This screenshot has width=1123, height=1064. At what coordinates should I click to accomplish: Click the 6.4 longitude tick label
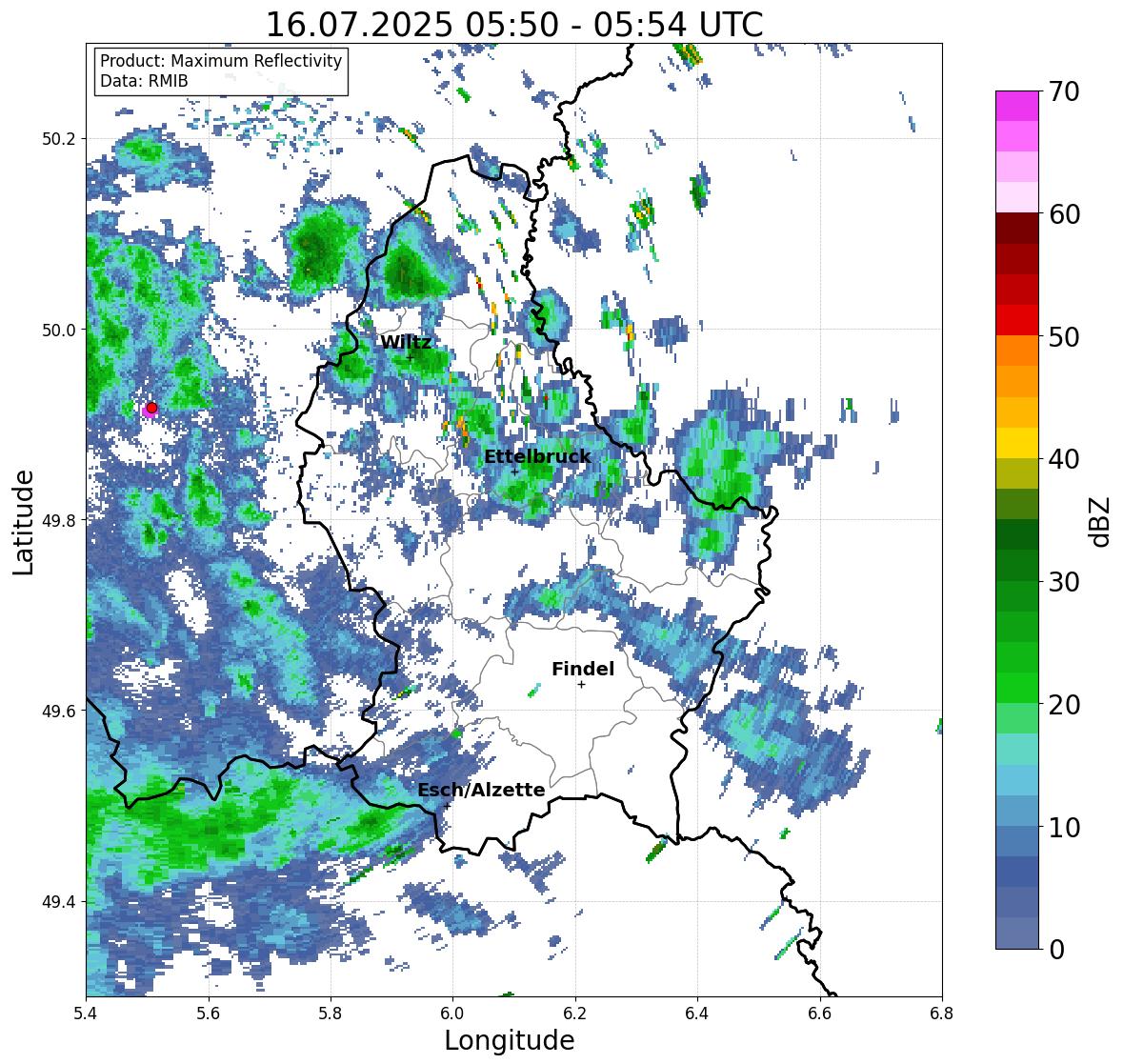click(697, 1013)
